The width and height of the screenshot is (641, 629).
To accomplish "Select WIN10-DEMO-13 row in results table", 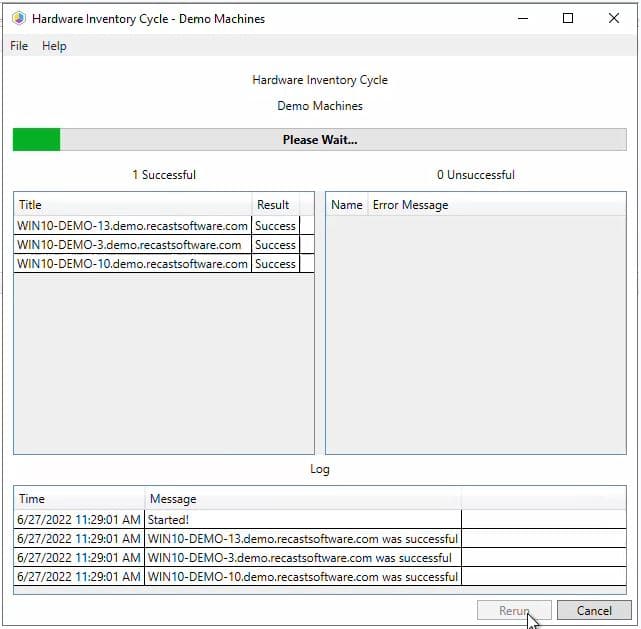I will (x=132, y=226).
